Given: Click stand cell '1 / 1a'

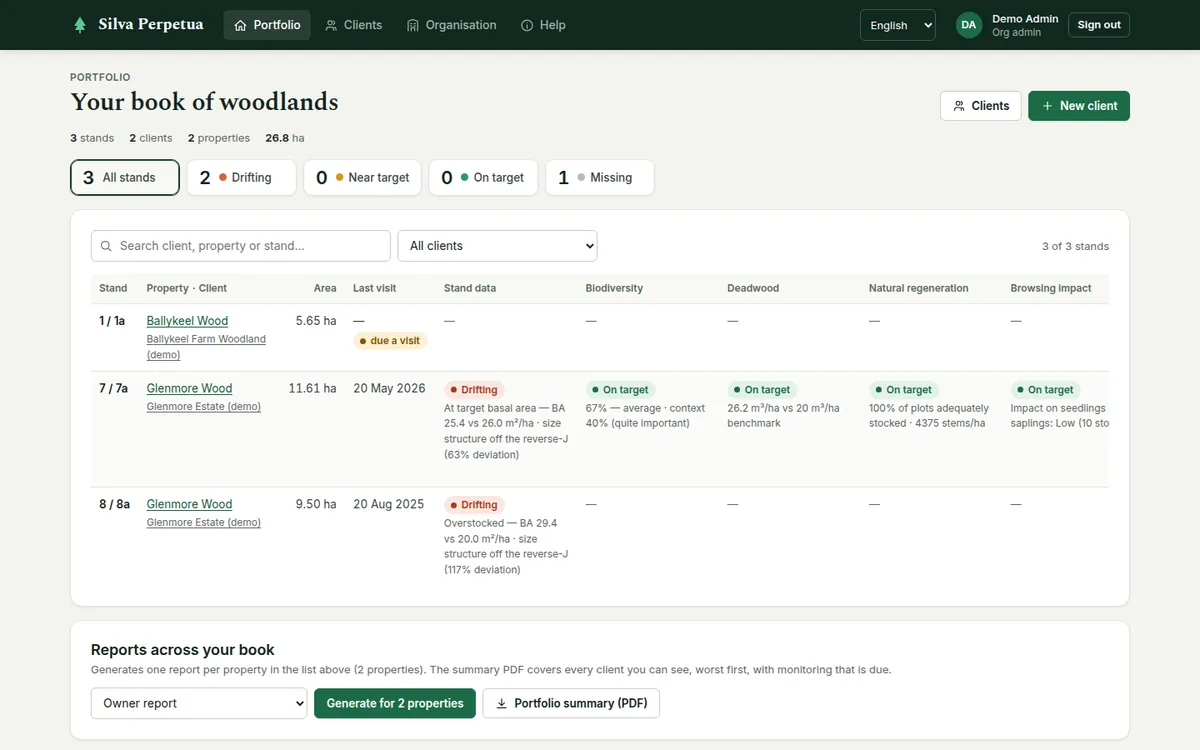Looking at the screenshot, I should (x=112, y=321).
